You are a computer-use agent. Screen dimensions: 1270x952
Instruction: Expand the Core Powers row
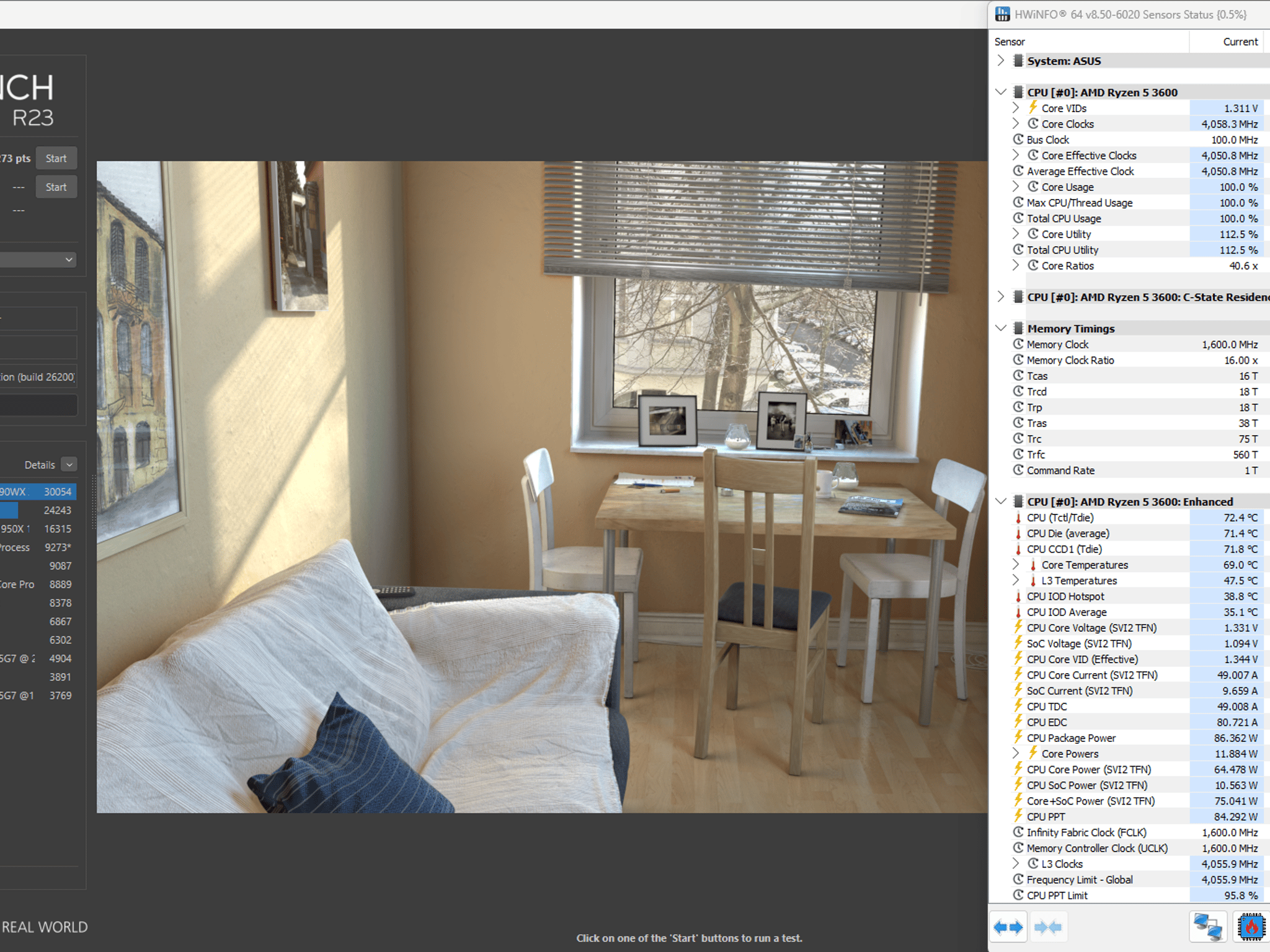pyautogui.click(x=1015, y=754)
